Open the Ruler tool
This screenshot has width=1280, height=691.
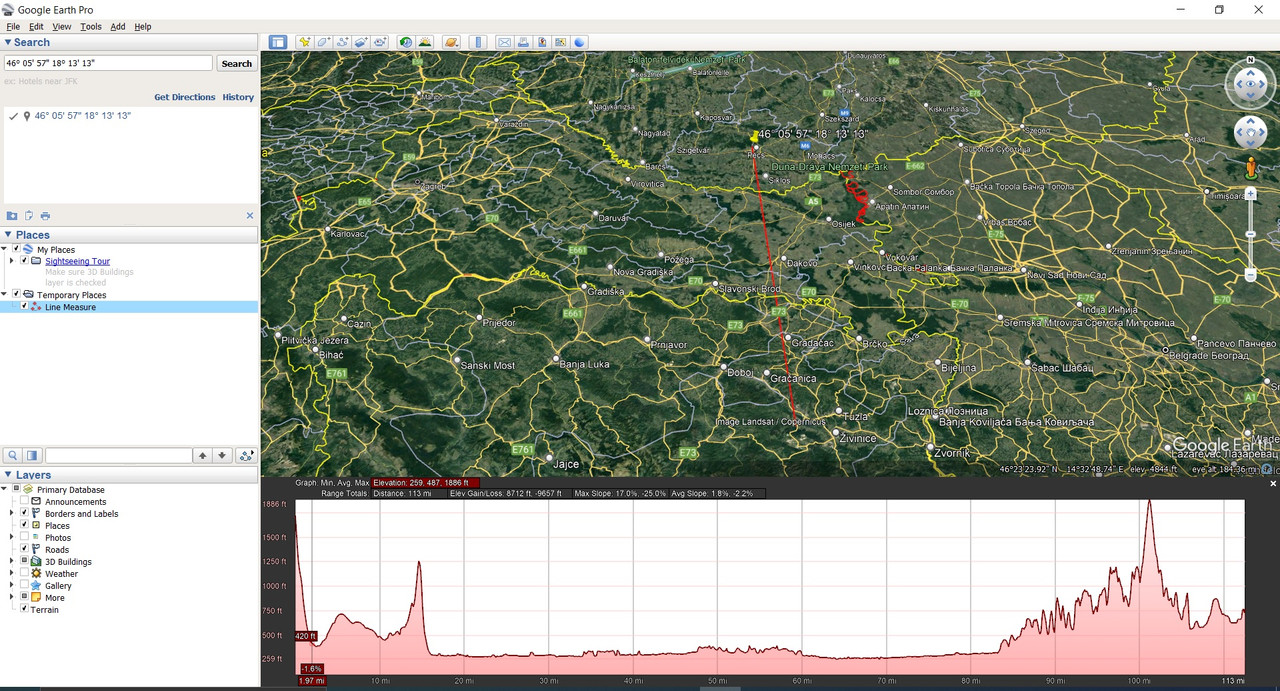(x=478, y=42)
